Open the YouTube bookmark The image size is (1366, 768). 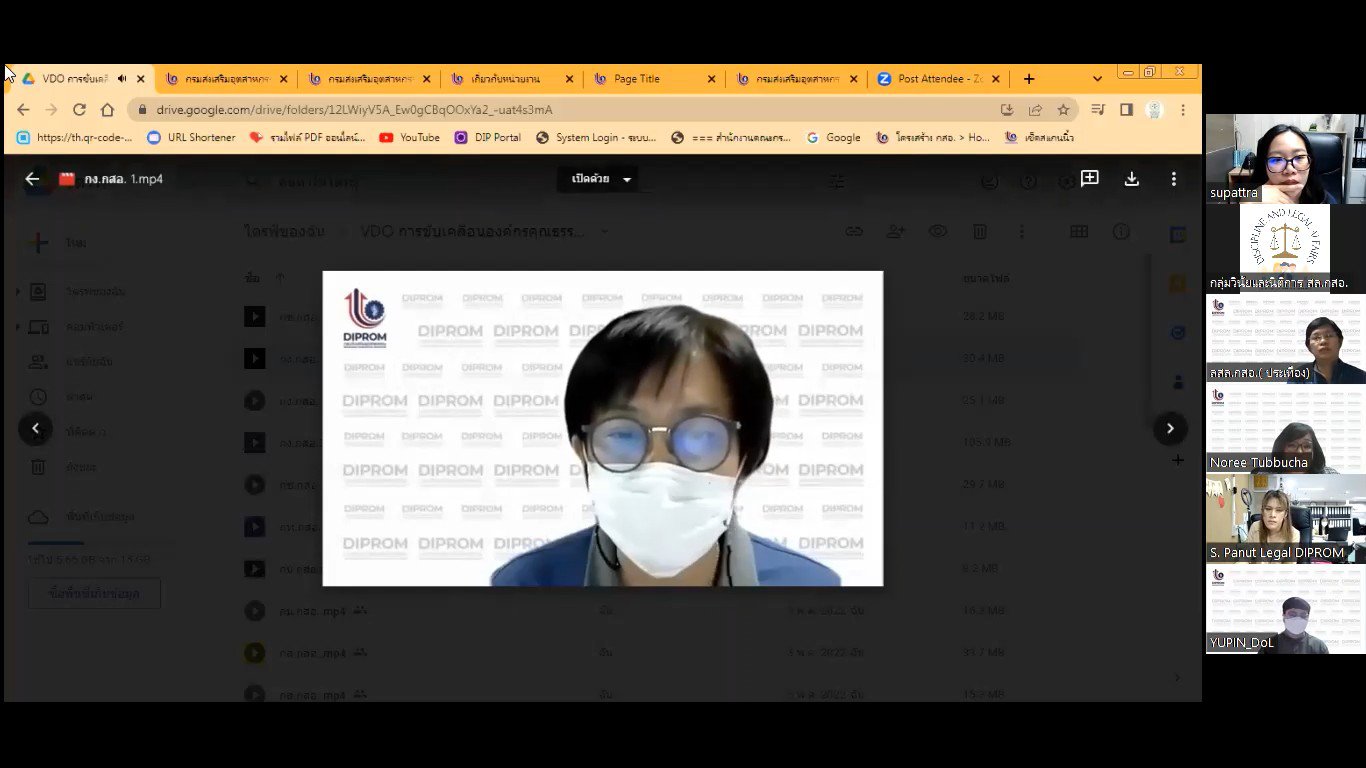[410, 138]
